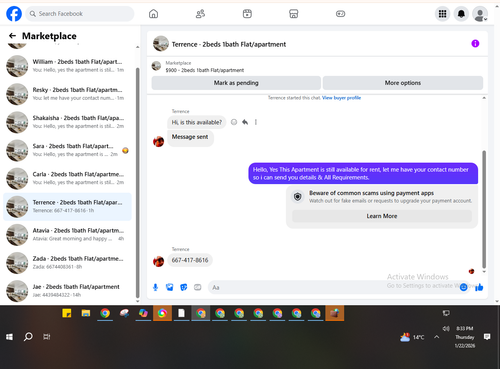Attach a photo with the image icon
Screen dimensions: 500x369
click(x=170, y=287)
